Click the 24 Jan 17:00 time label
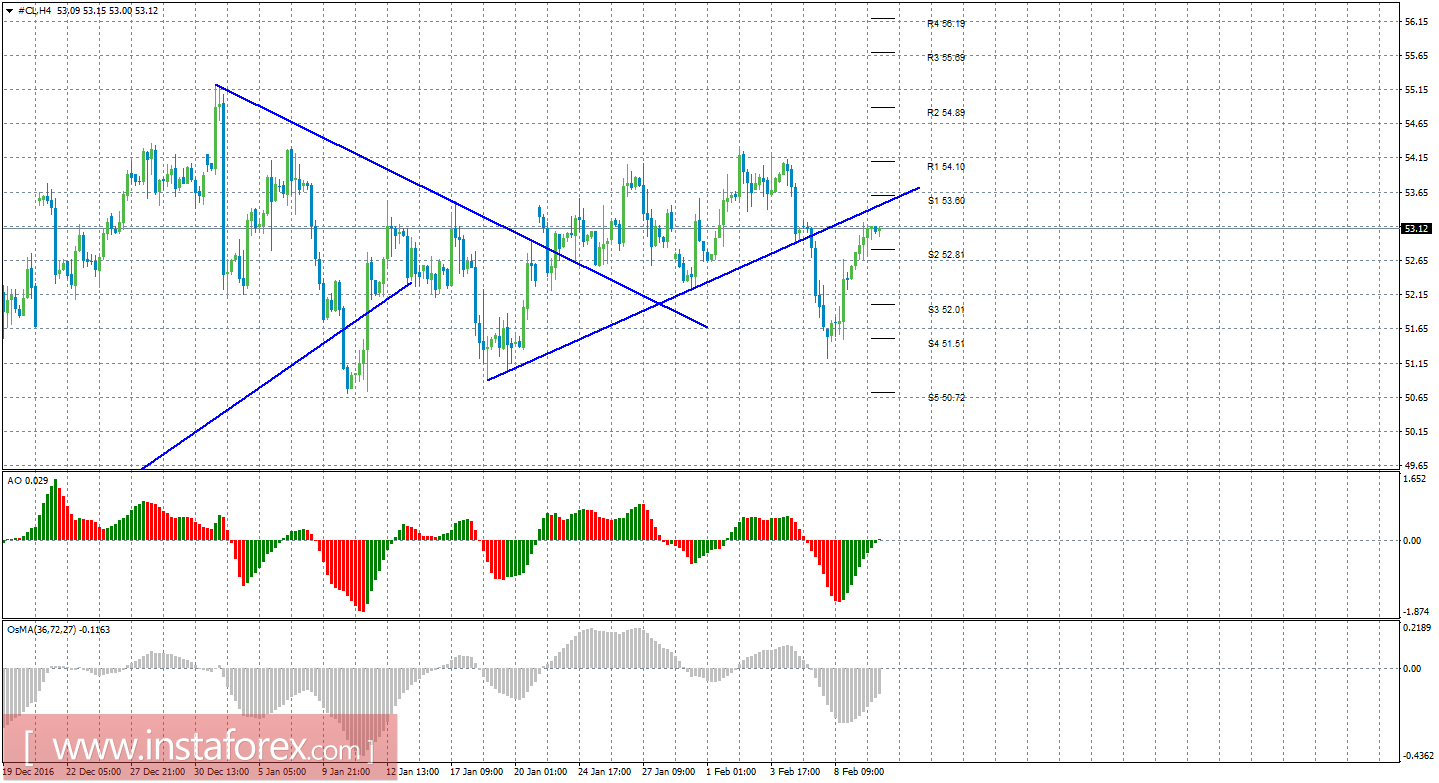 coord(604,772)
